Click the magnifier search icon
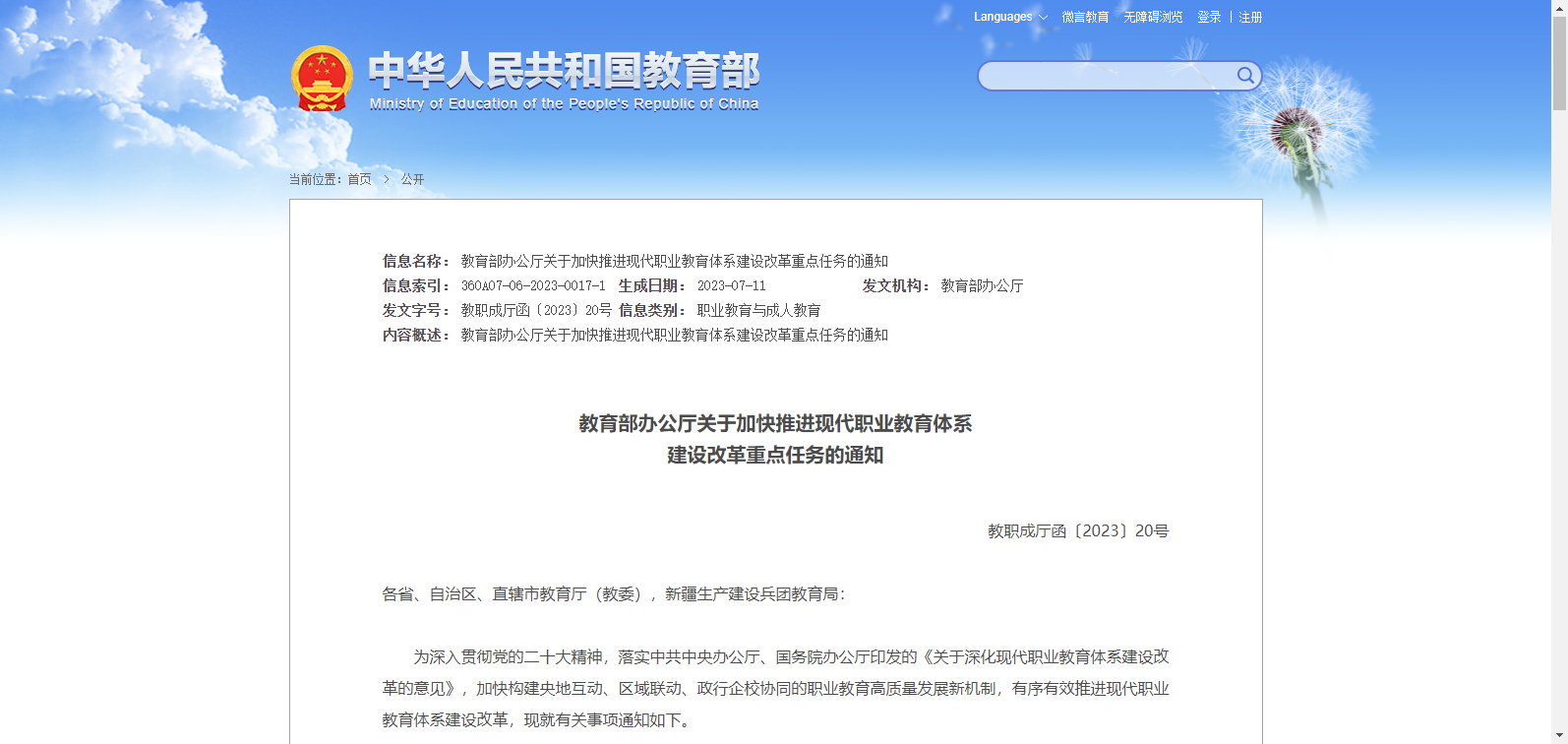Viewport: 1568px width, 744px height. coord(1245,76)
